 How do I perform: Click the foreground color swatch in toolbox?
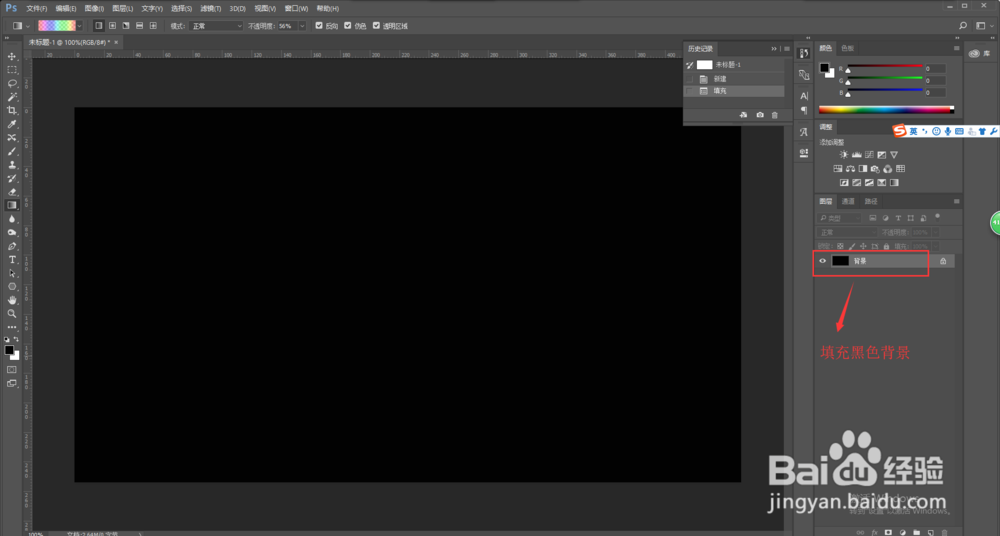coord(9,350)
